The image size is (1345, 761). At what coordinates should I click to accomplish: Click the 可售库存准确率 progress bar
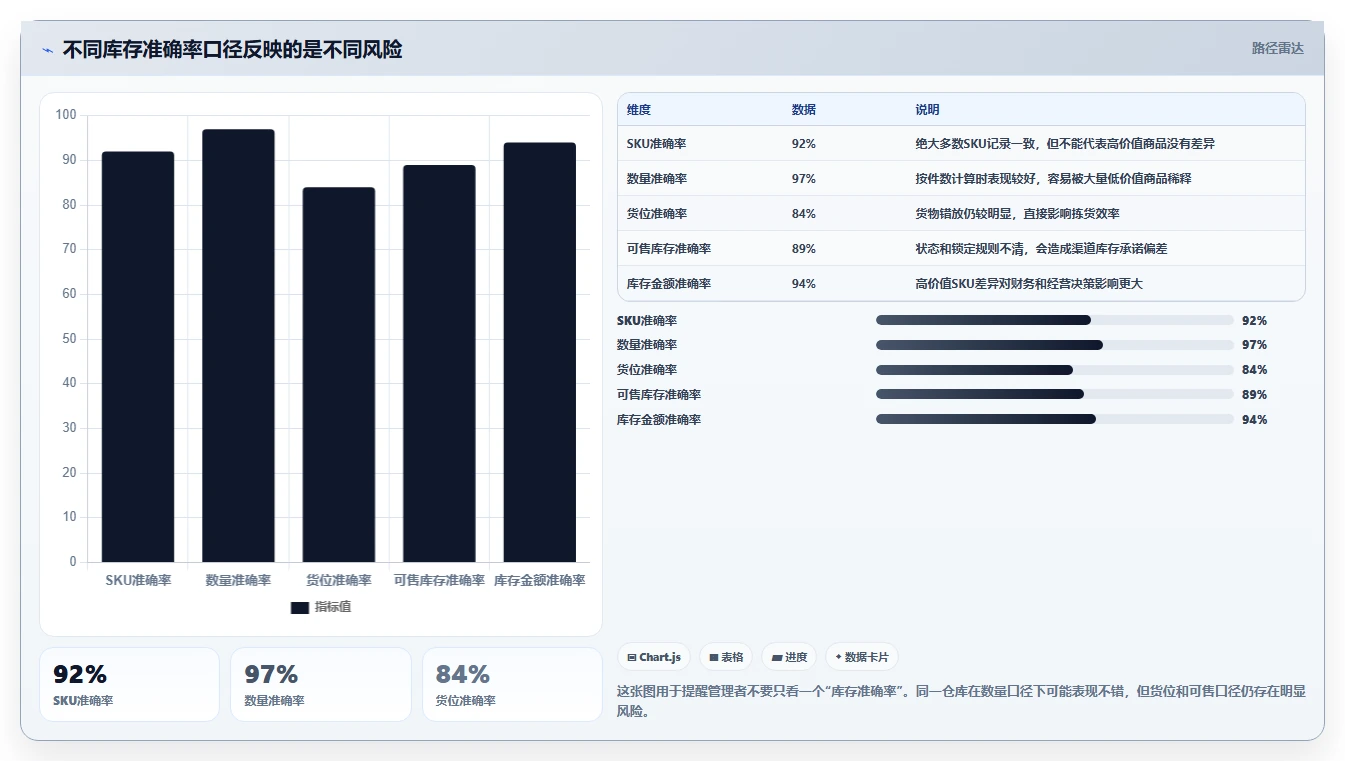pos(1054,394)
